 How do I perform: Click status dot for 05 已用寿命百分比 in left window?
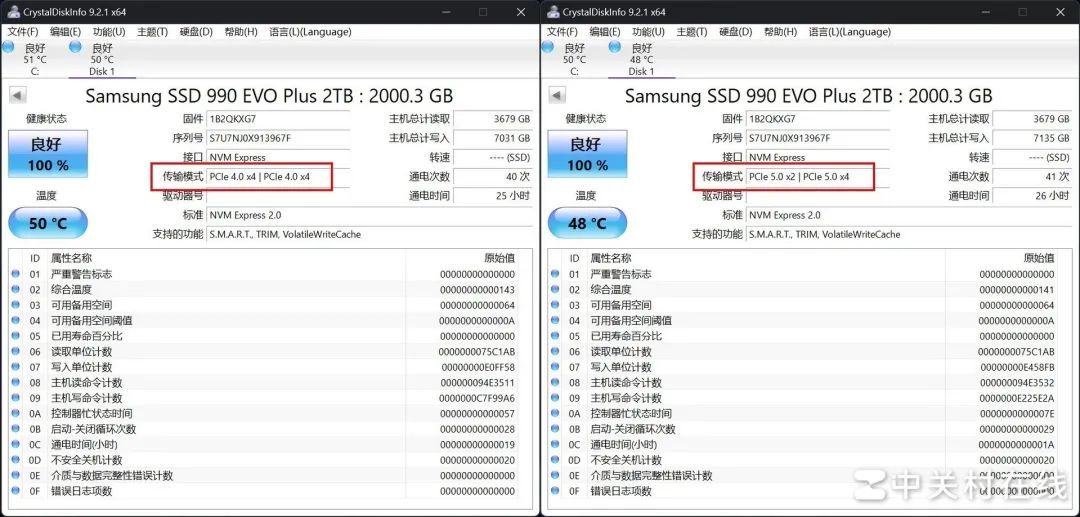(x=16, y=336)
